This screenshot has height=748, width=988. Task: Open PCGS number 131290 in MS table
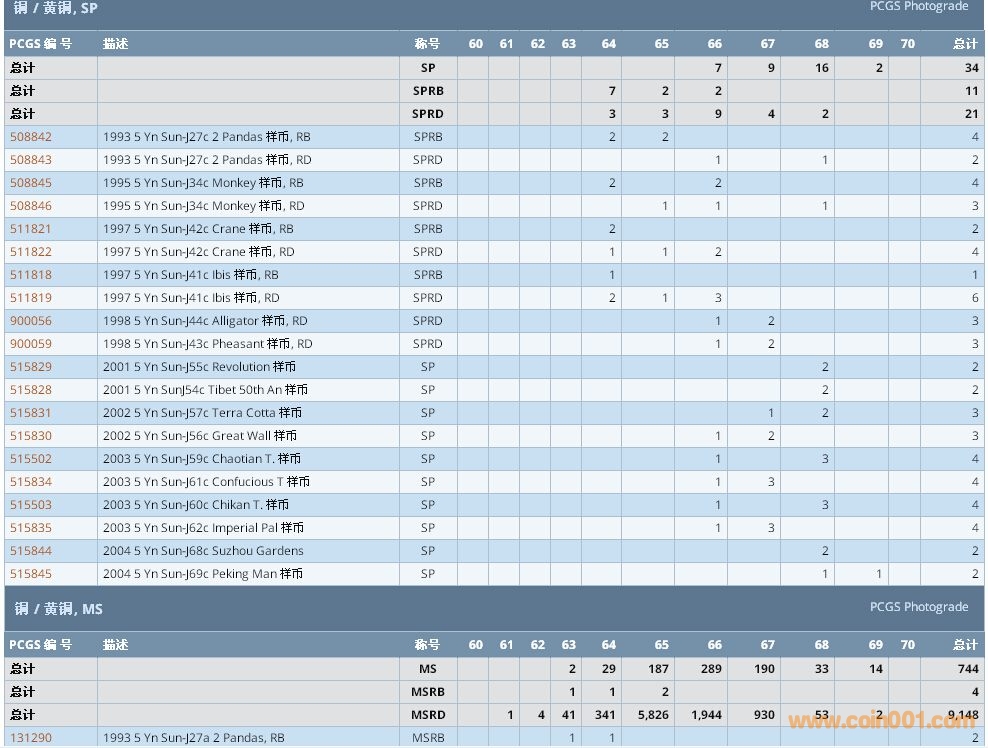31,738
